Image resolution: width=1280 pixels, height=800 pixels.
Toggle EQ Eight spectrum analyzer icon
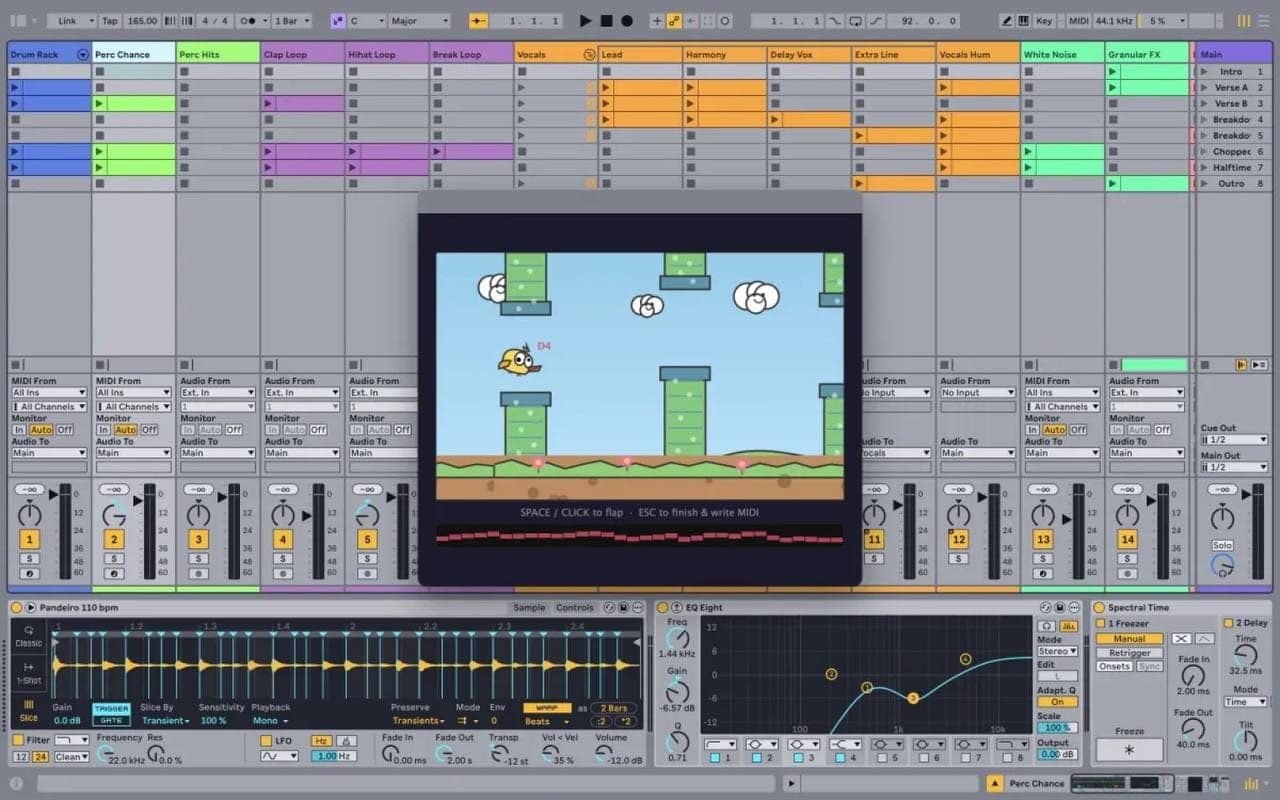click(1069, 626)
